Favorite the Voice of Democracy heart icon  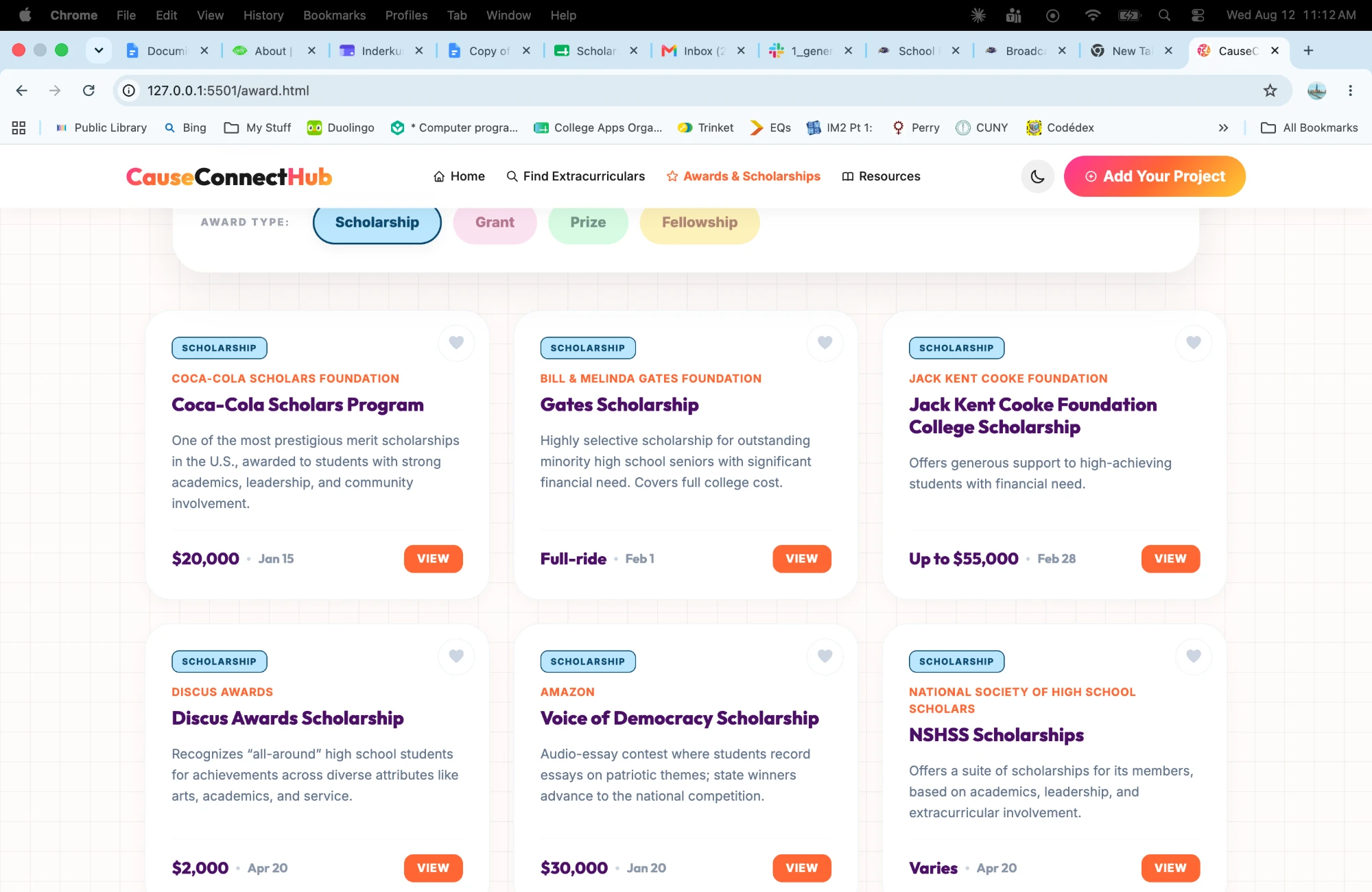pos(825,656)
